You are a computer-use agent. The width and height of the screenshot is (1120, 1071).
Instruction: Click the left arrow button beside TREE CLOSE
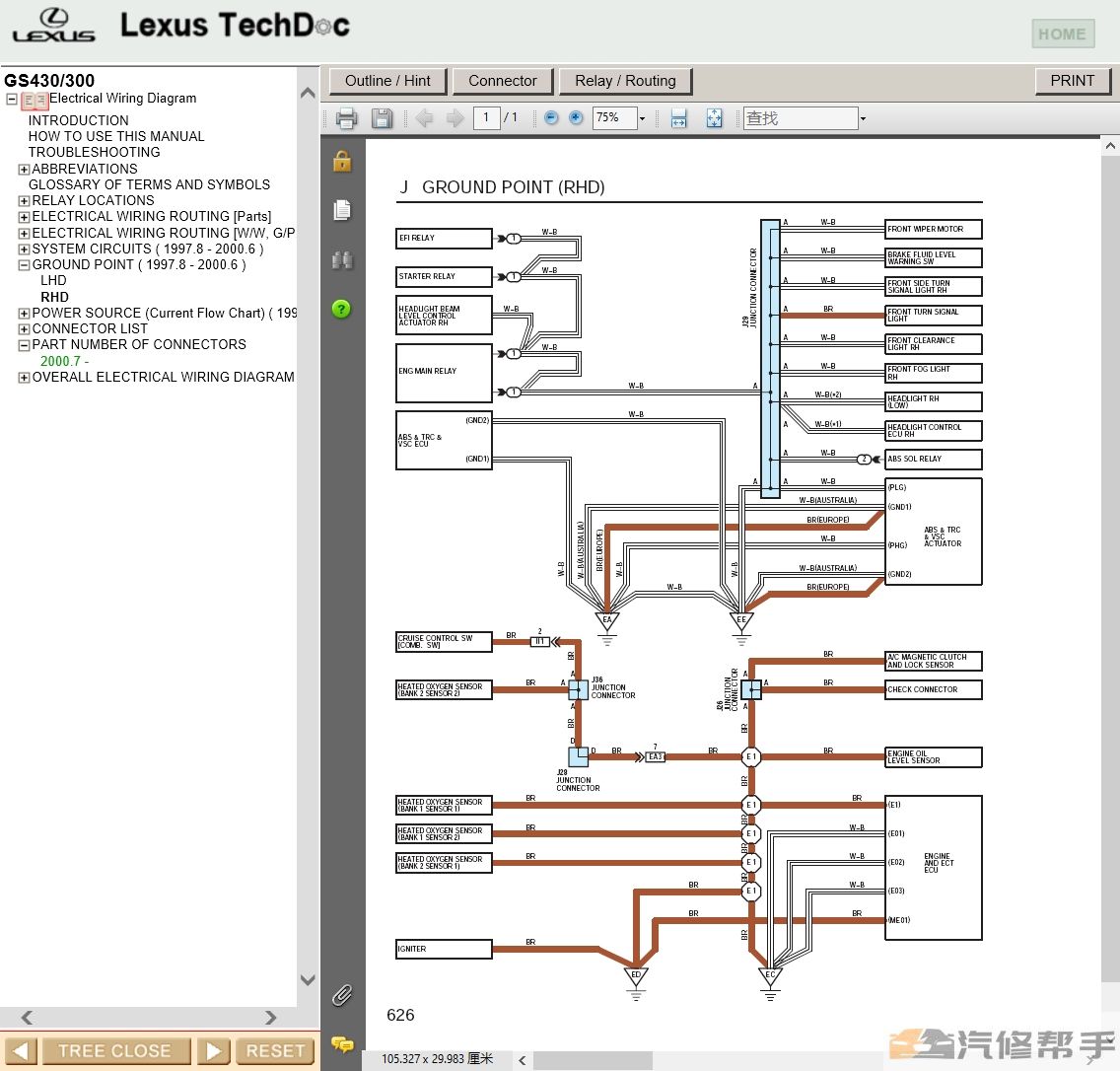(x=20, y=1051)
